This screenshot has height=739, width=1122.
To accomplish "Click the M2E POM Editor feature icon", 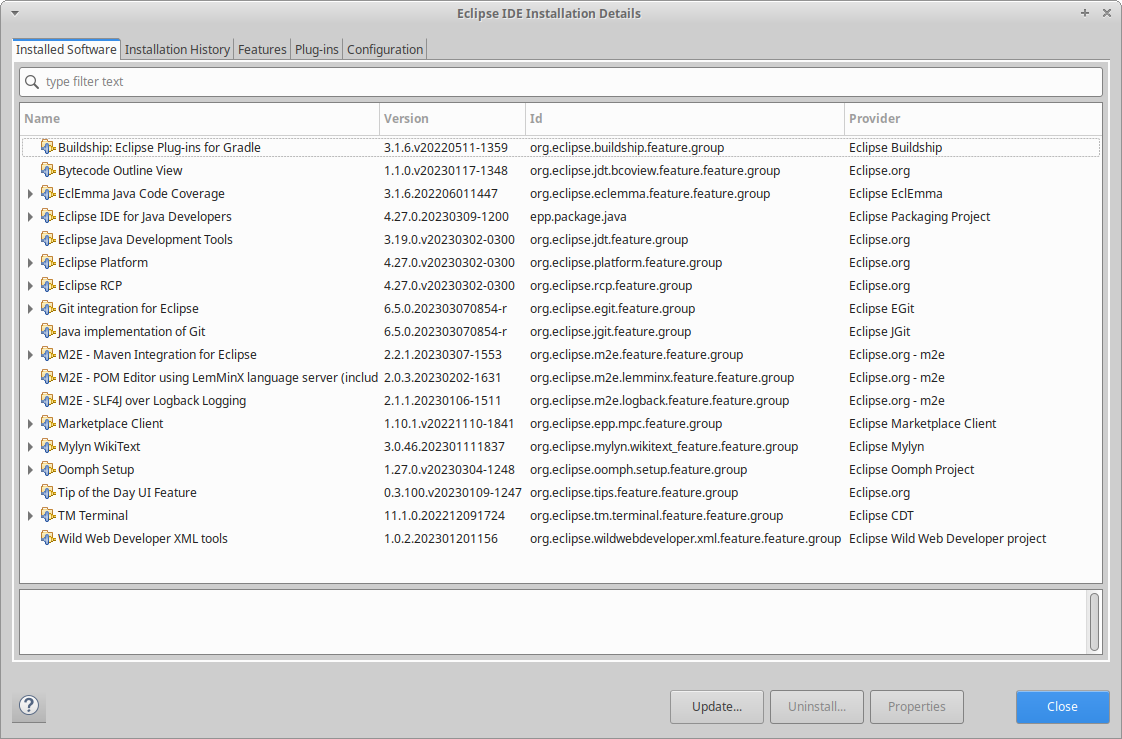I will [48, 376].
